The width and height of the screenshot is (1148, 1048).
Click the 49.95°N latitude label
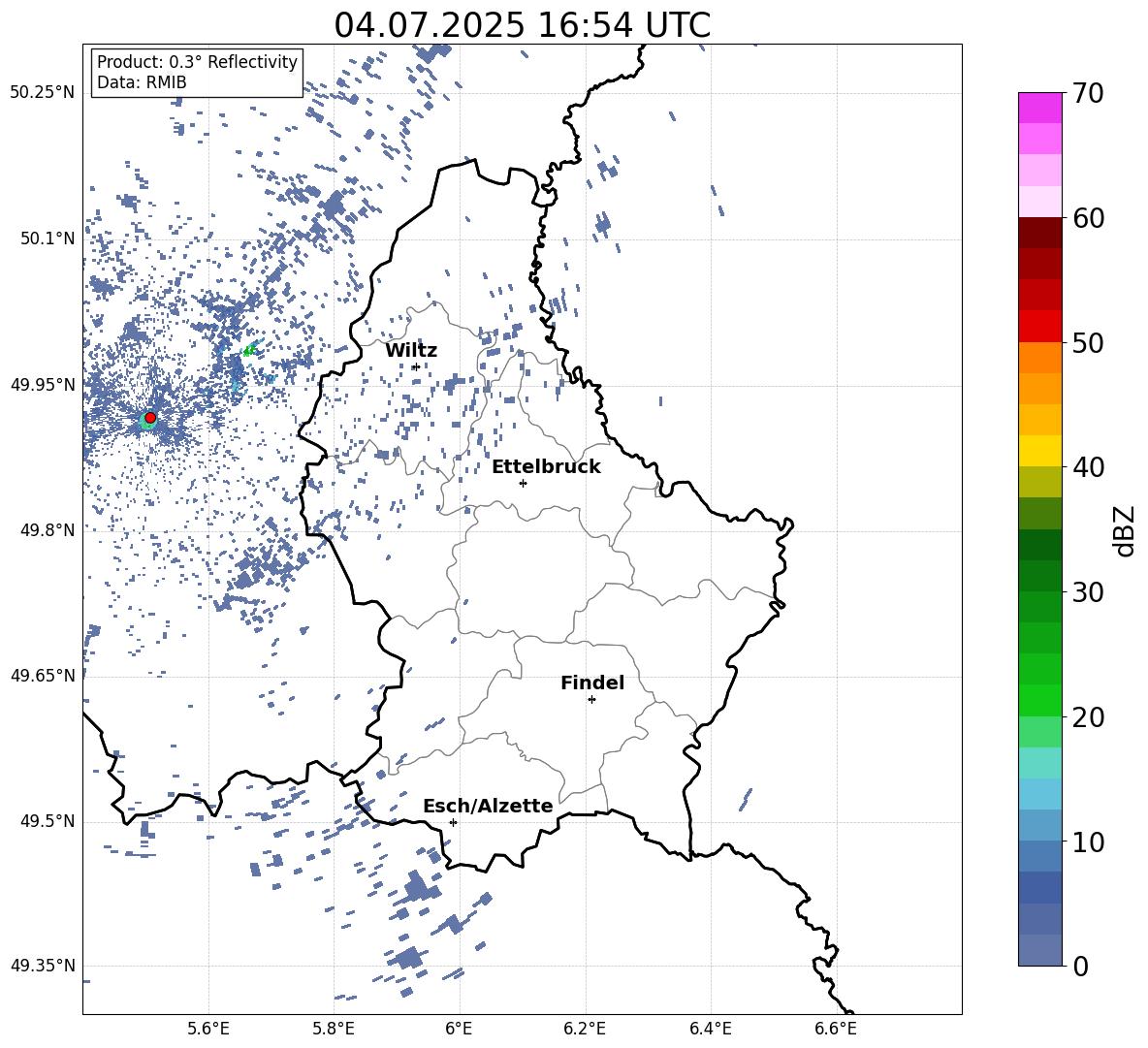pyautogui.click(x=43, y=384)
